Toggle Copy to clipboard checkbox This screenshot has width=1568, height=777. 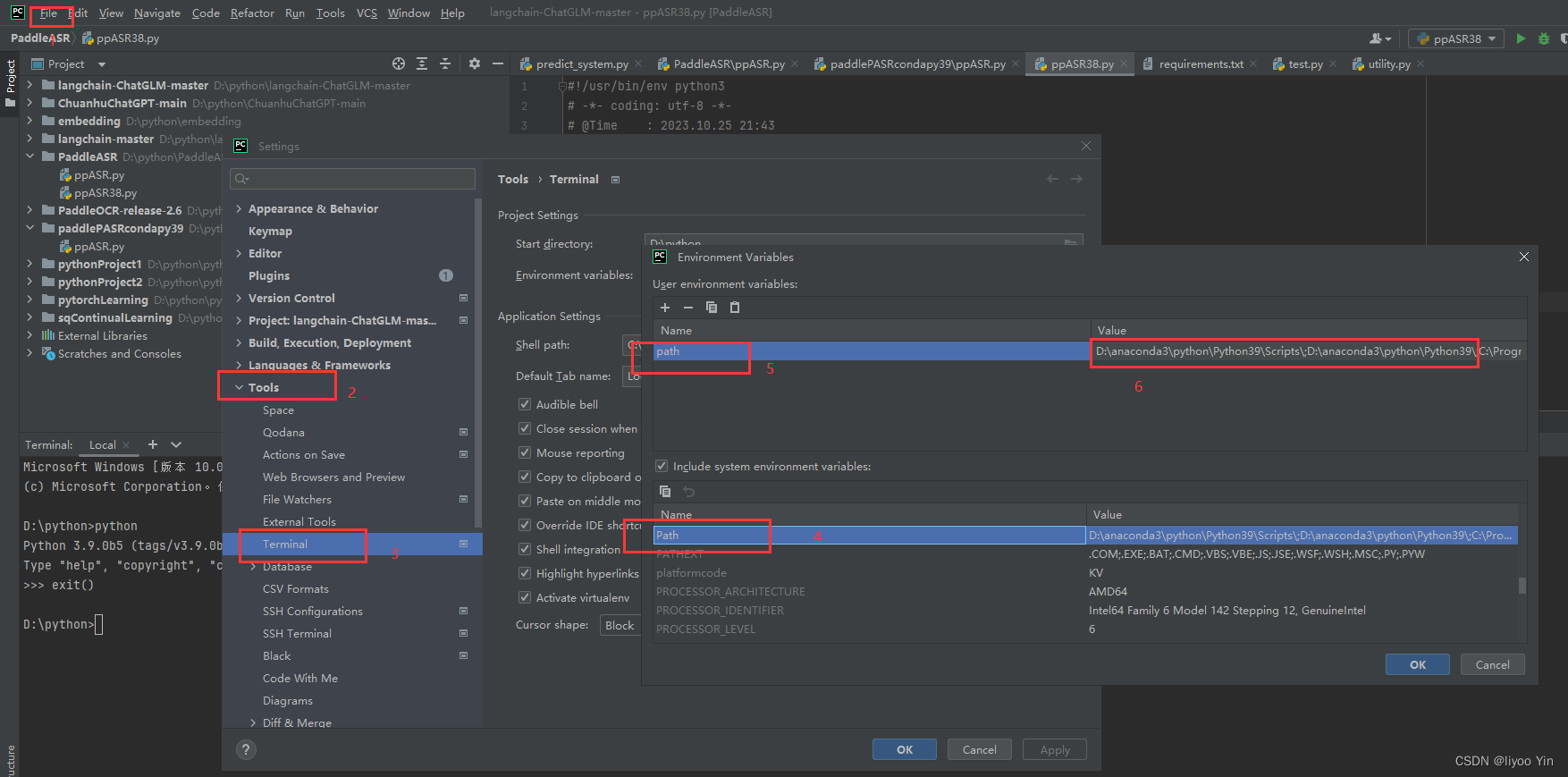(x=525, y=477)
